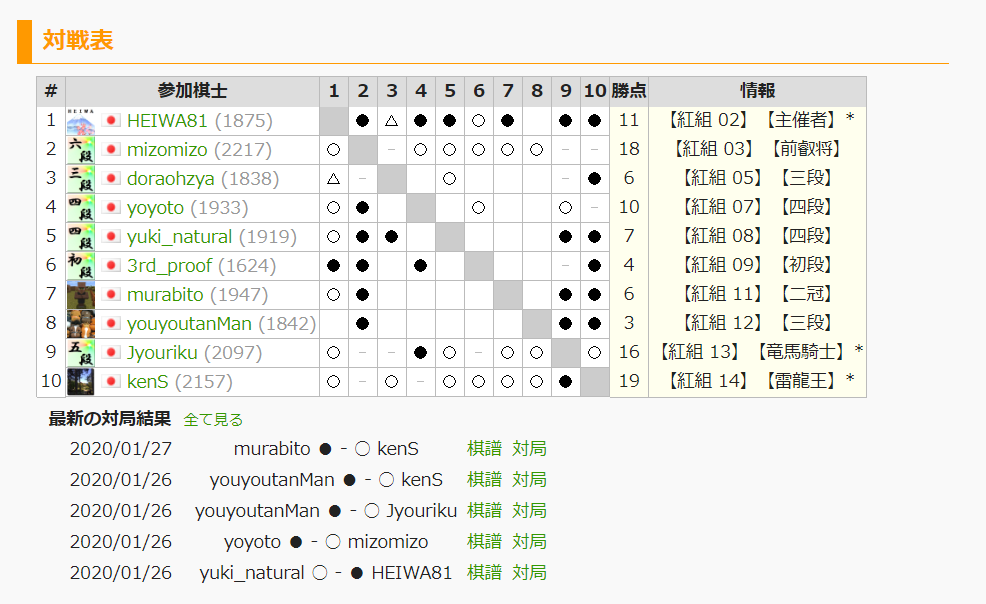Click black circle result in kenS's row

click(566, 382)
